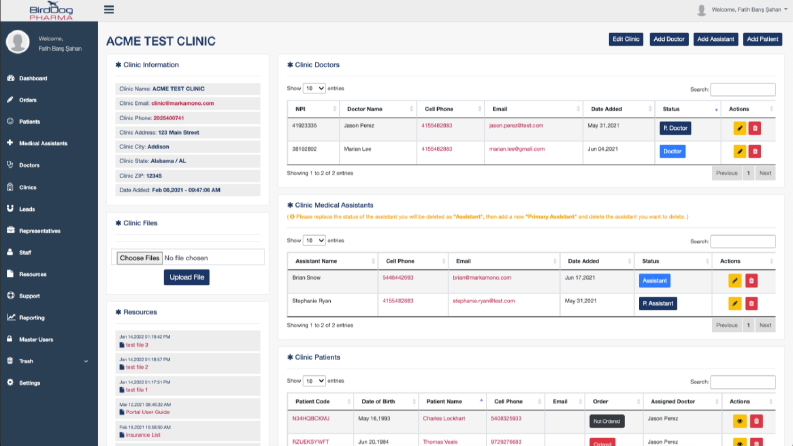Toggle the hamburger menu icon

tap(109, 10)
